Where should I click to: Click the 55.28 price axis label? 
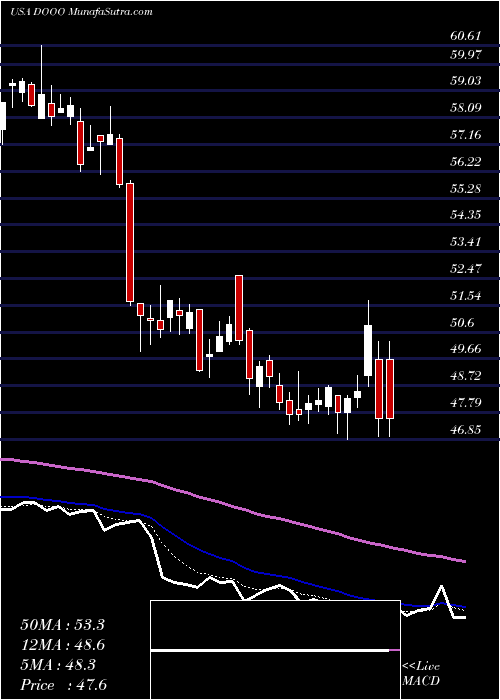click(464, 188)
